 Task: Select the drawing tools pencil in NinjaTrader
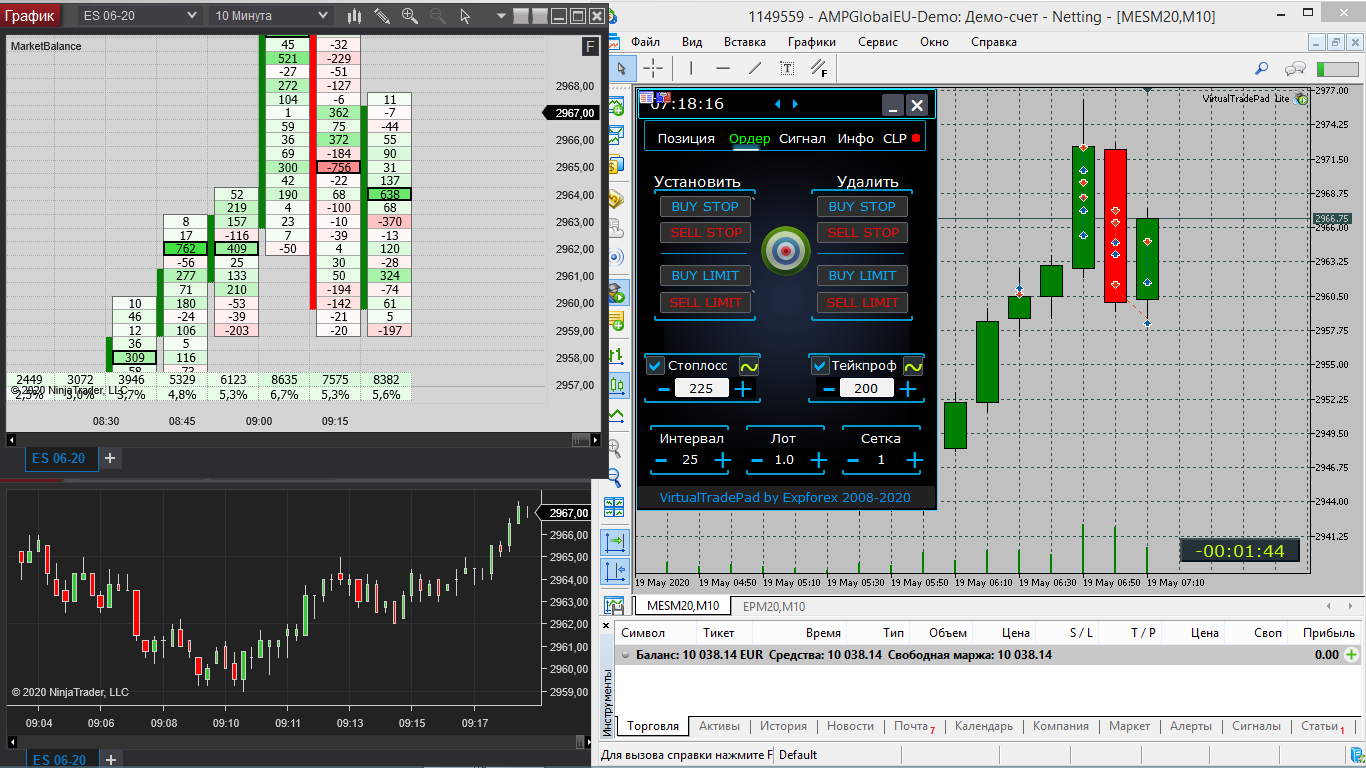[382, 16]
